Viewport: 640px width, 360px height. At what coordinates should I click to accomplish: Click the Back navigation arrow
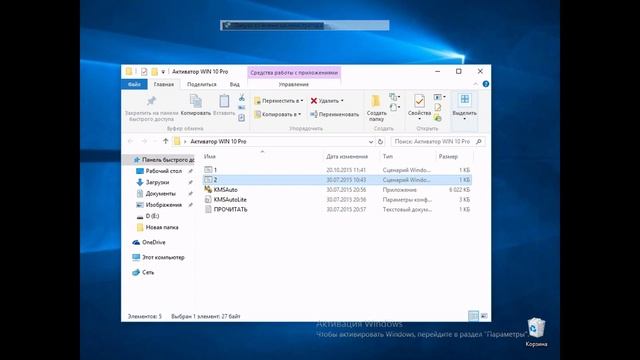[131, 141]
